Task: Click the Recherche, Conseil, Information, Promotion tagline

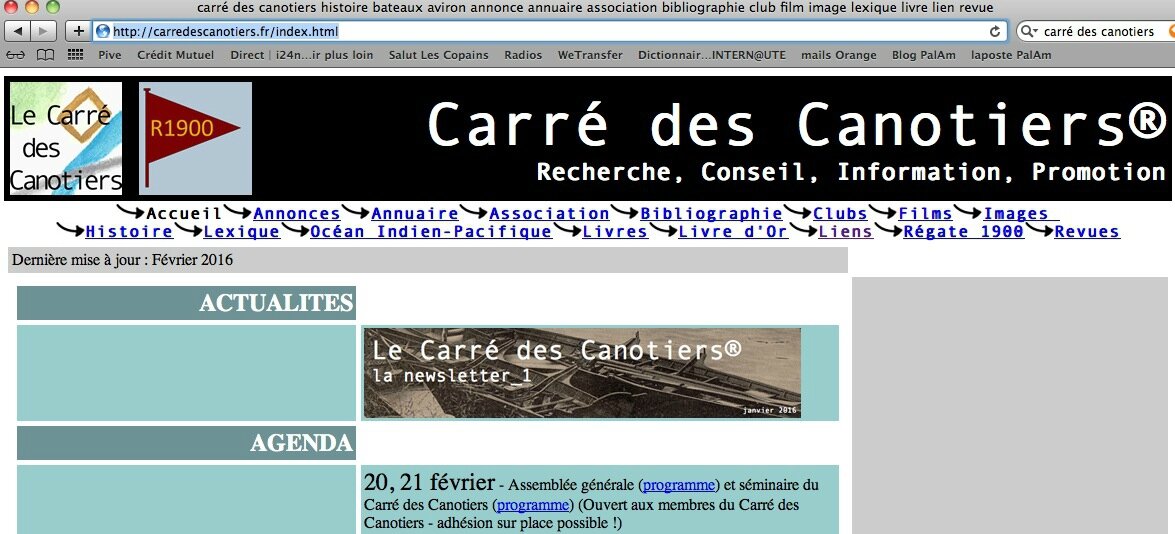Action: coord(851,172)
